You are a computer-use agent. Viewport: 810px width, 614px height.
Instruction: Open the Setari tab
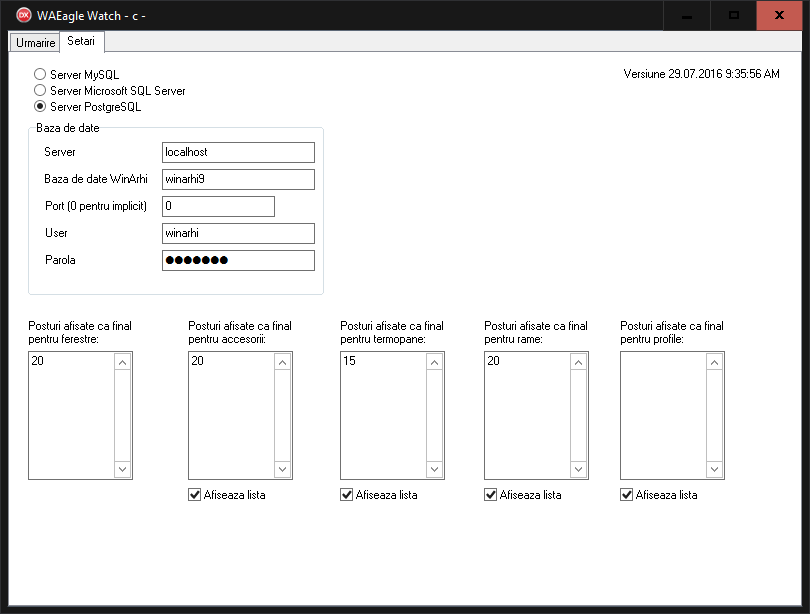[x=81, y=41]
